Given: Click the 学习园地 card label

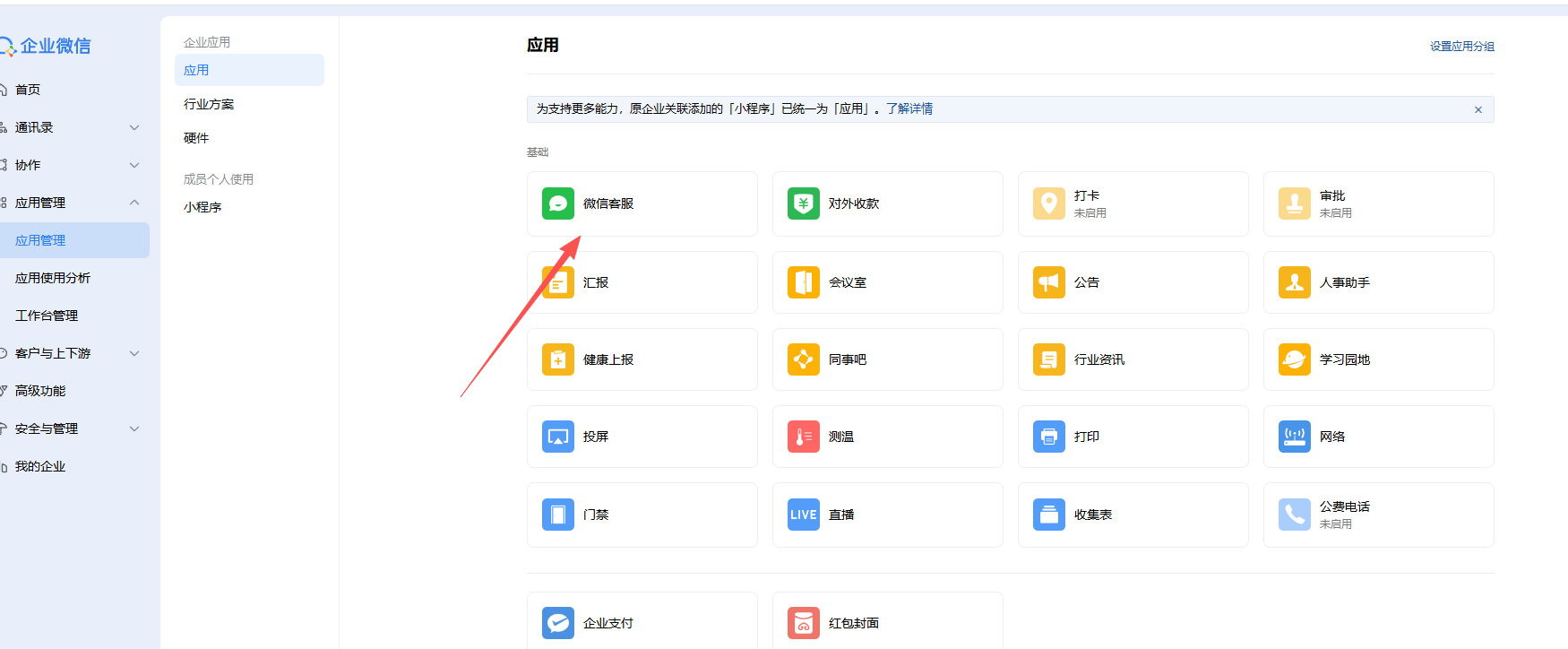Looking at the screenshot, I should point(1345,359).
